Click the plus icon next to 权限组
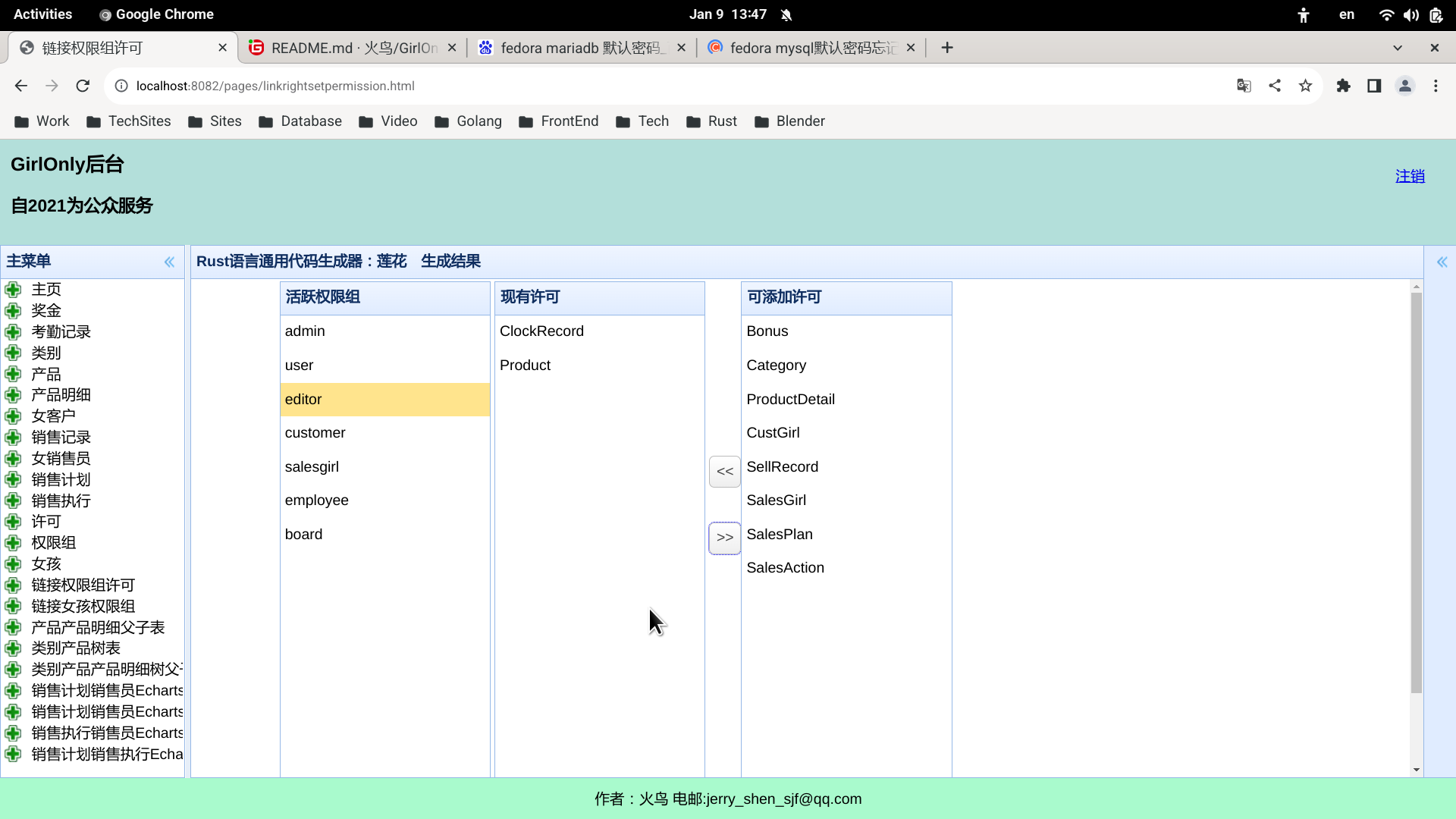The width and height of the screenshot is (1456, 819). 13,543
